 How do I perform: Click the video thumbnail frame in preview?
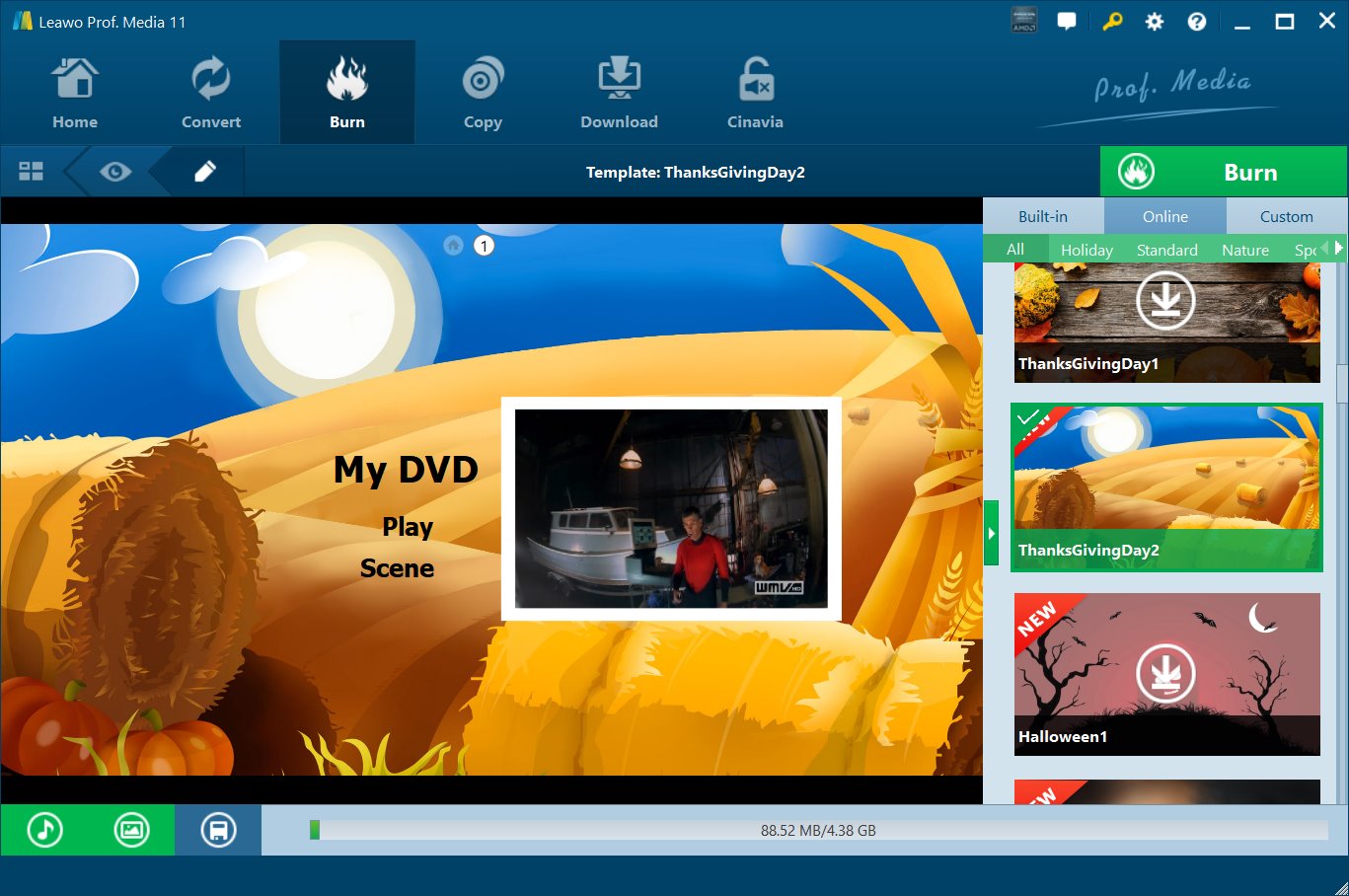[671, 509]
